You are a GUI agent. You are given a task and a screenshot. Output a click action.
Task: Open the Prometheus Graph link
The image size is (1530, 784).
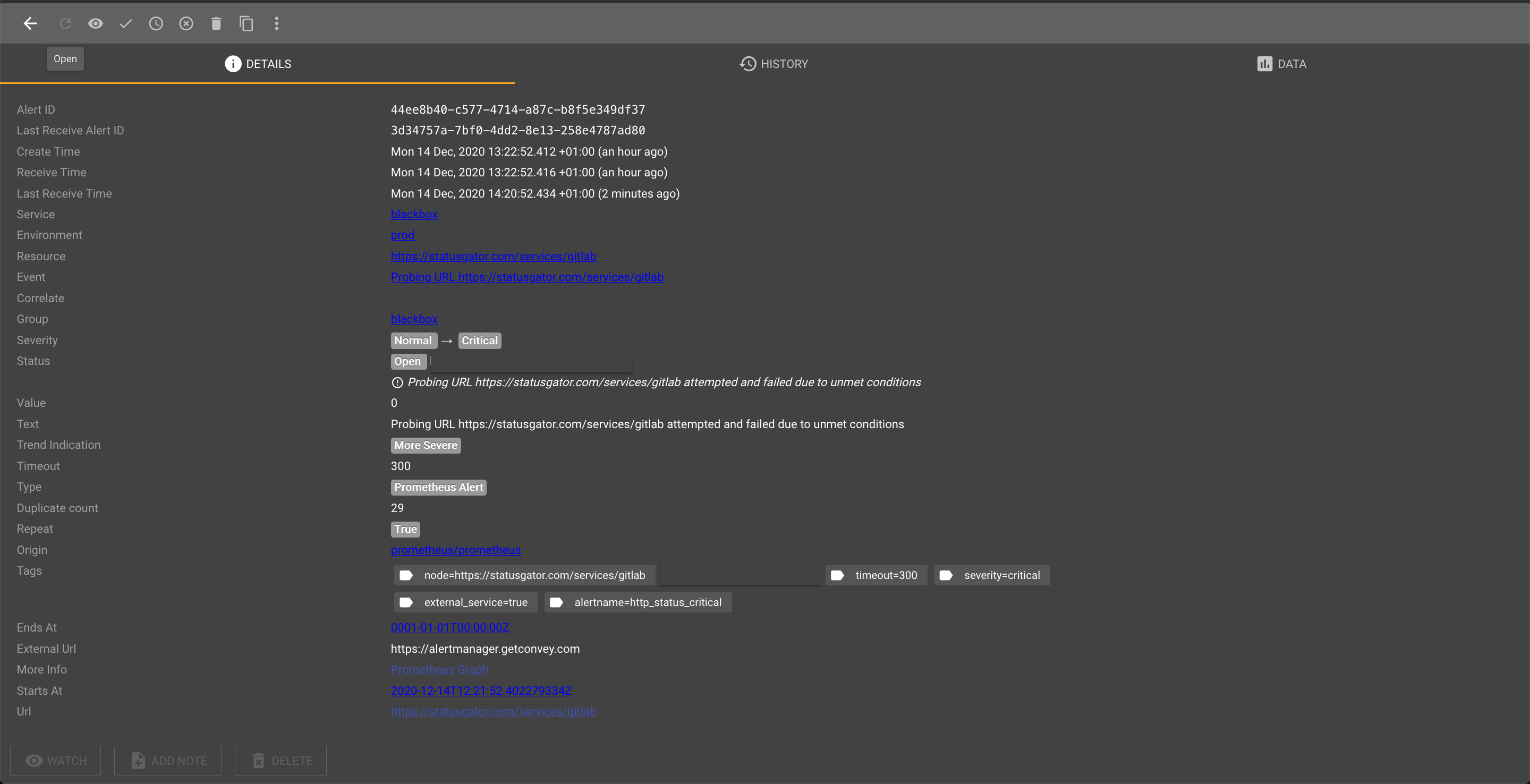pyautogui.click(x=439, y=669)
